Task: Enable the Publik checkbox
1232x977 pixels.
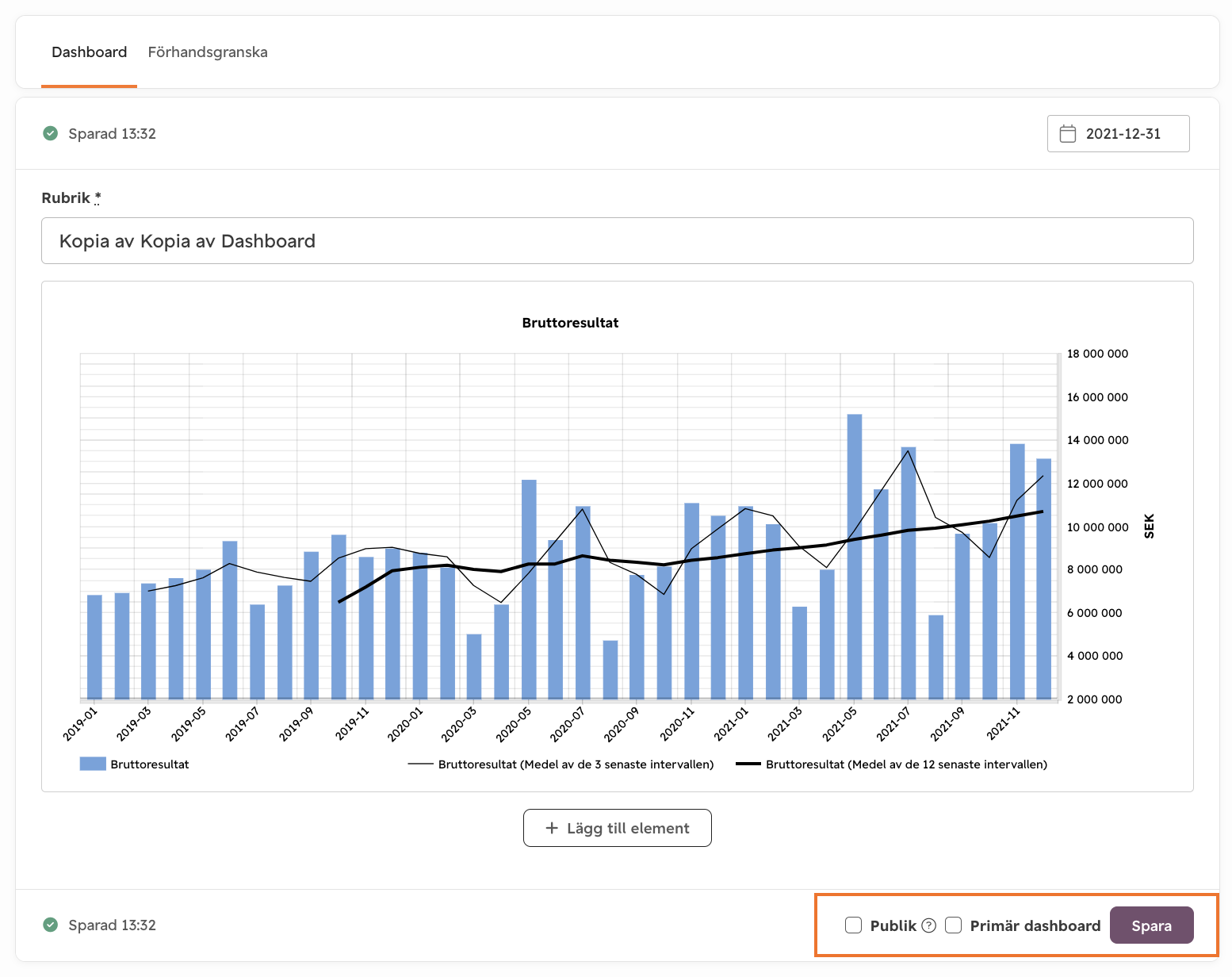Action: (853, 925)
